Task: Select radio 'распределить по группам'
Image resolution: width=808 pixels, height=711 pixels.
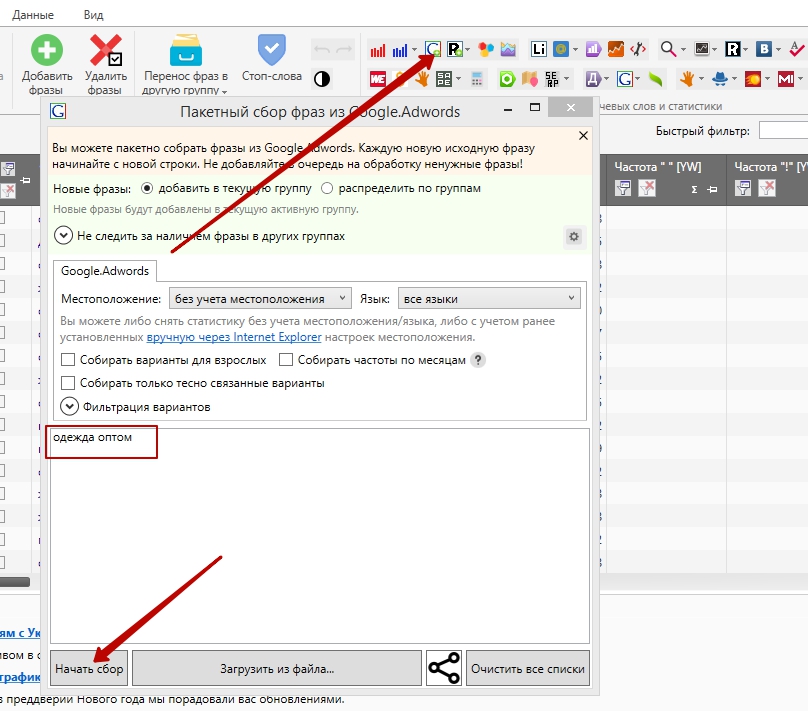Action: [x=327, y=189]
